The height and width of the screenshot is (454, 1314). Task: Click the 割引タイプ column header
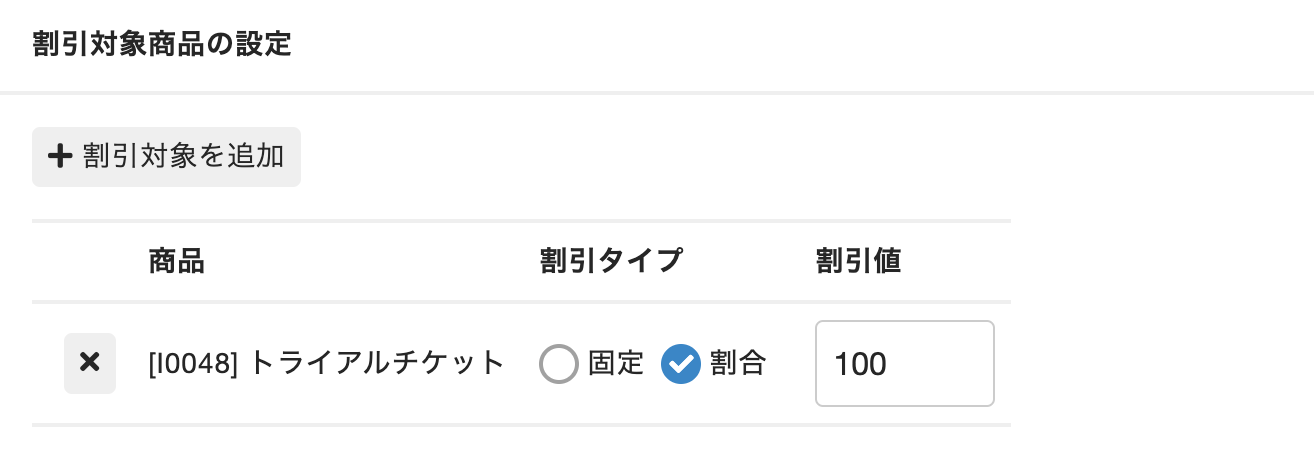pos(610,261)
